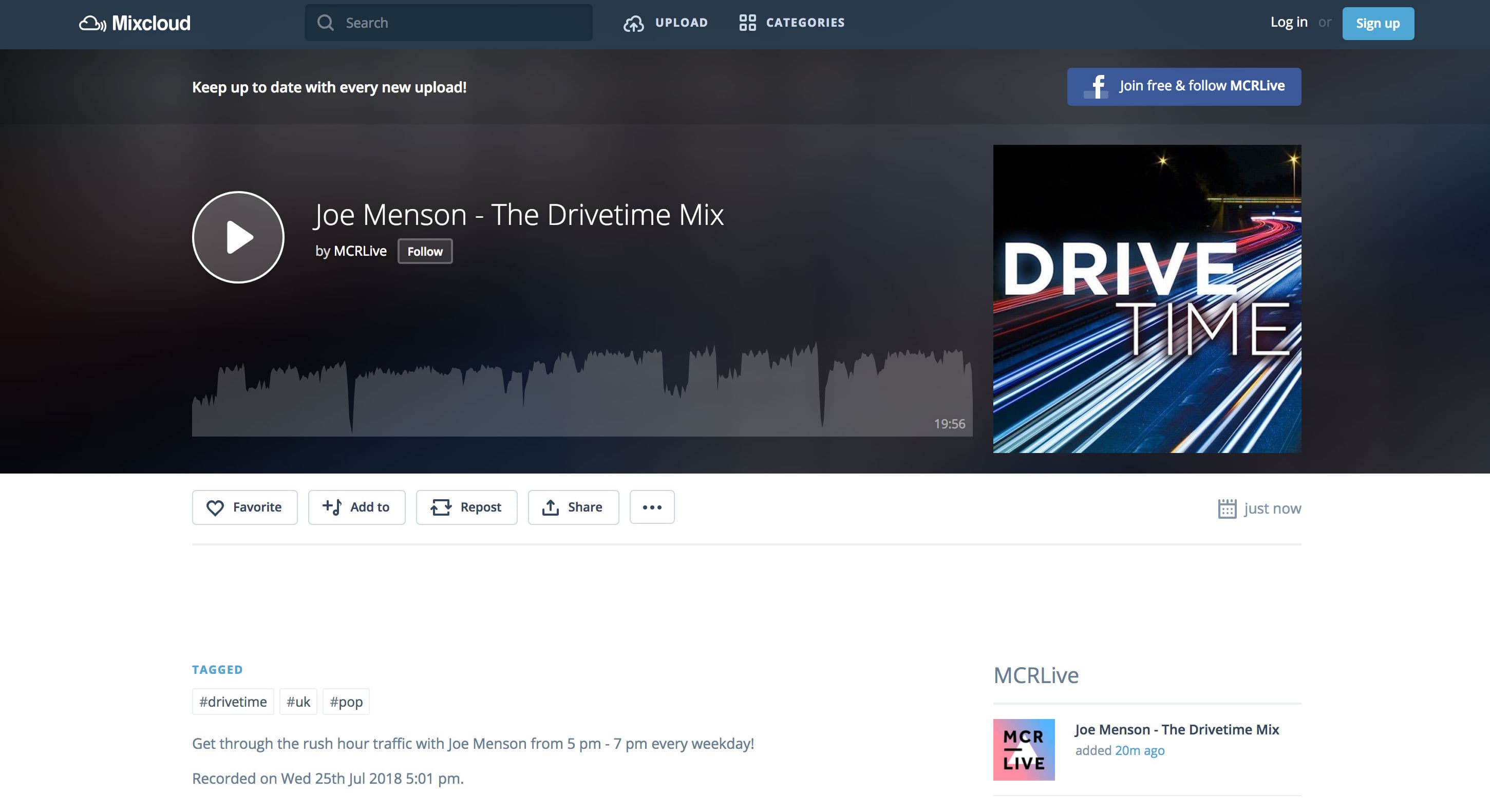Click the Categories grid icon
This screenshot has height=812, width=1490.
tap(747, 23)
